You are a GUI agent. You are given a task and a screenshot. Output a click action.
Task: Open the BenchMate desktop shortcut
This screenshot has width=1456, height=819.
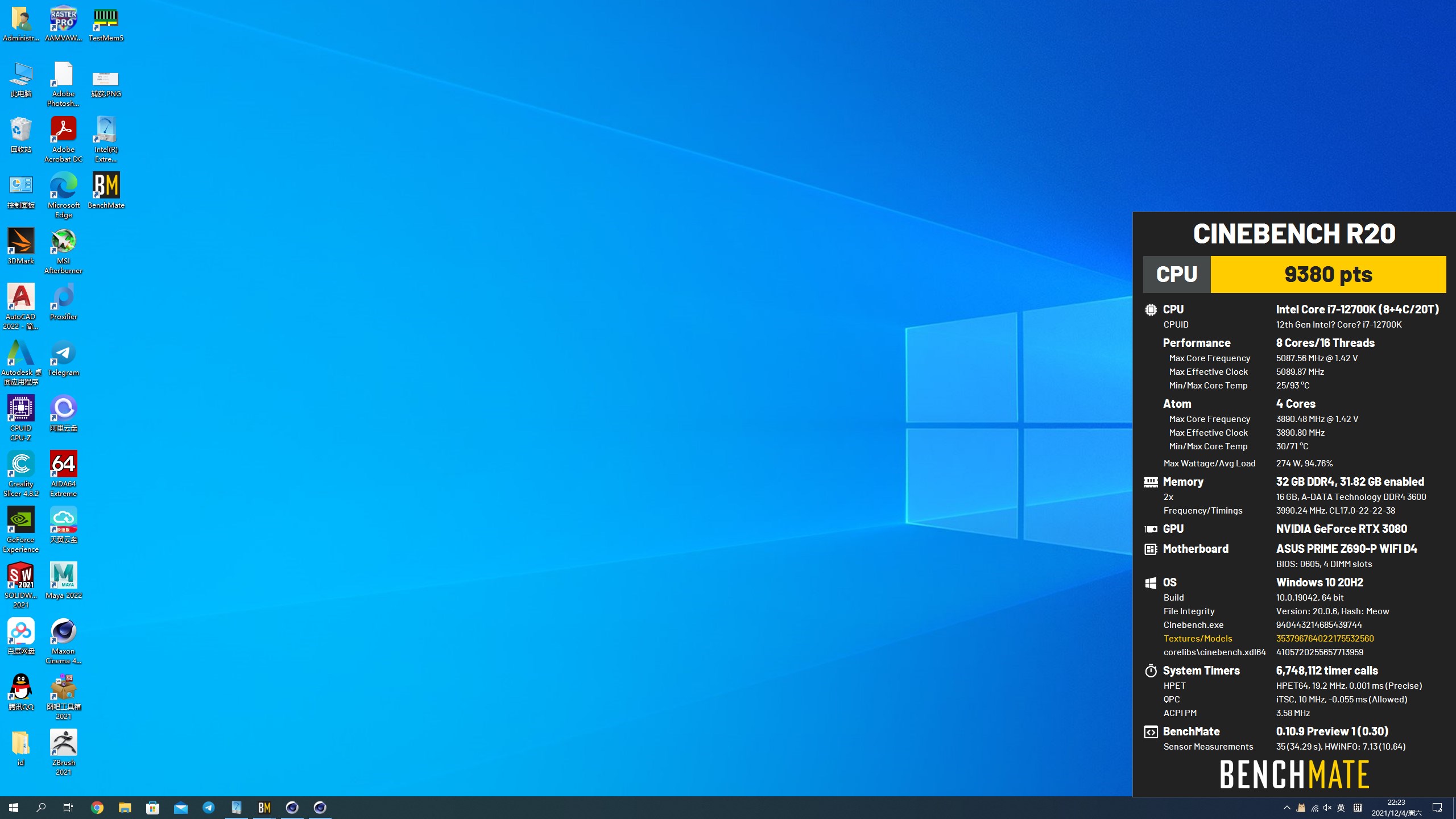coord(106,191)
